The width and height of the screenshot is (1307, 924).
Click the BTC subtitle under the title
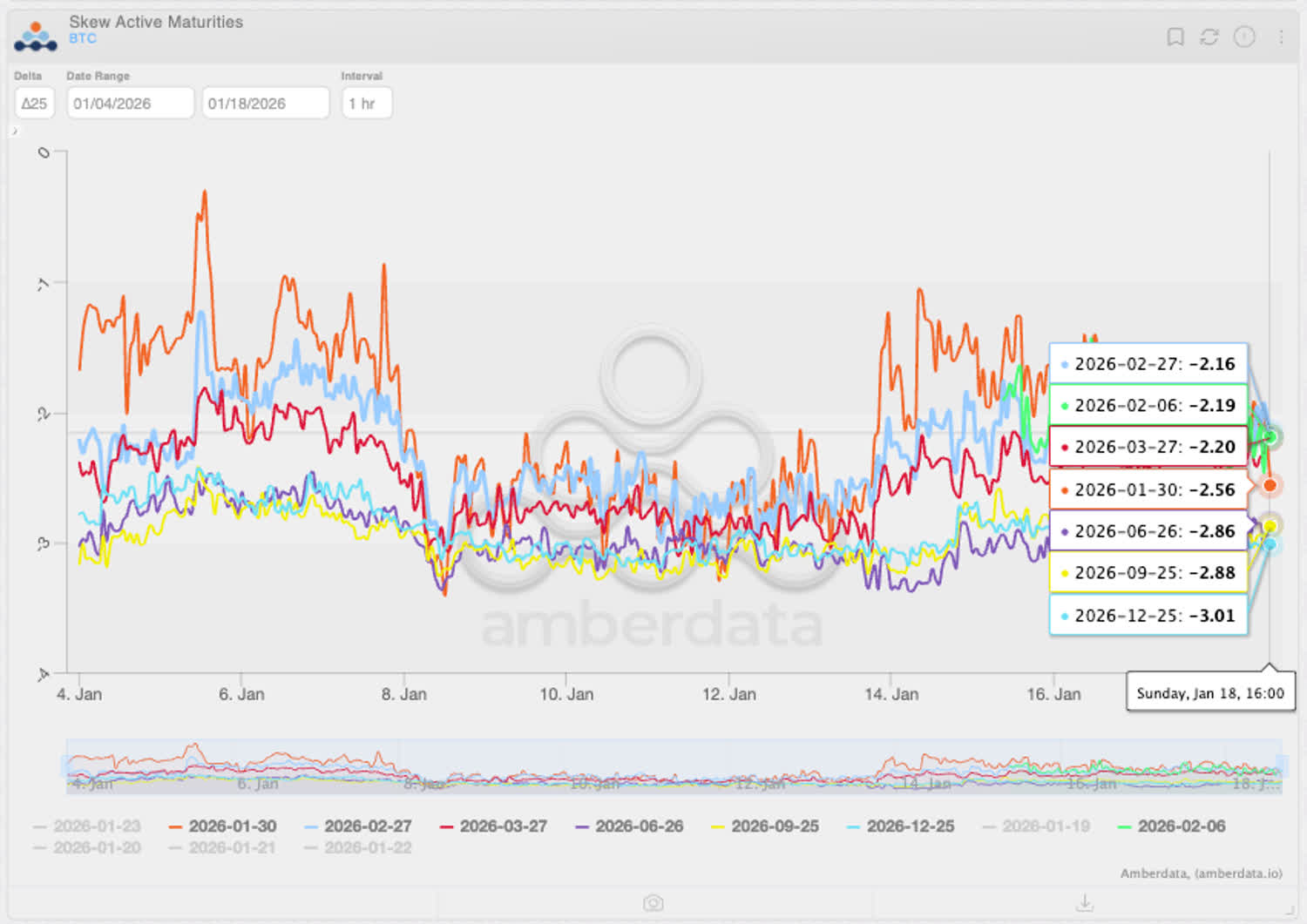coord(83,39)
